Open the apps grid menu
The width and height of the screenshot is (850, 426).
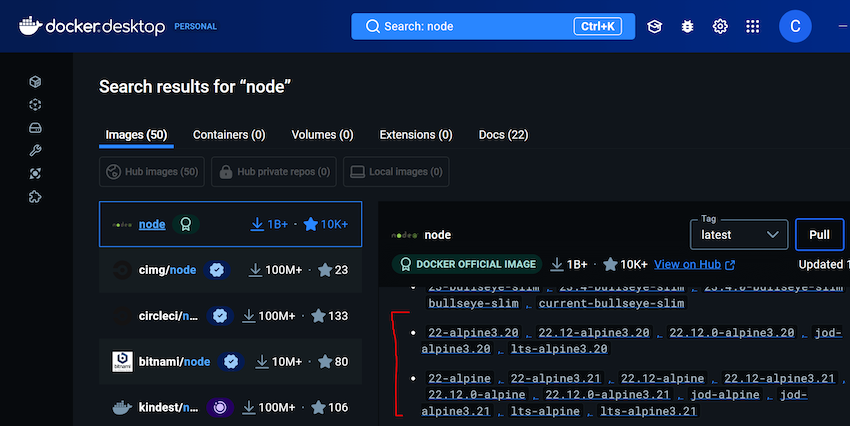click(x=752, y=26)
